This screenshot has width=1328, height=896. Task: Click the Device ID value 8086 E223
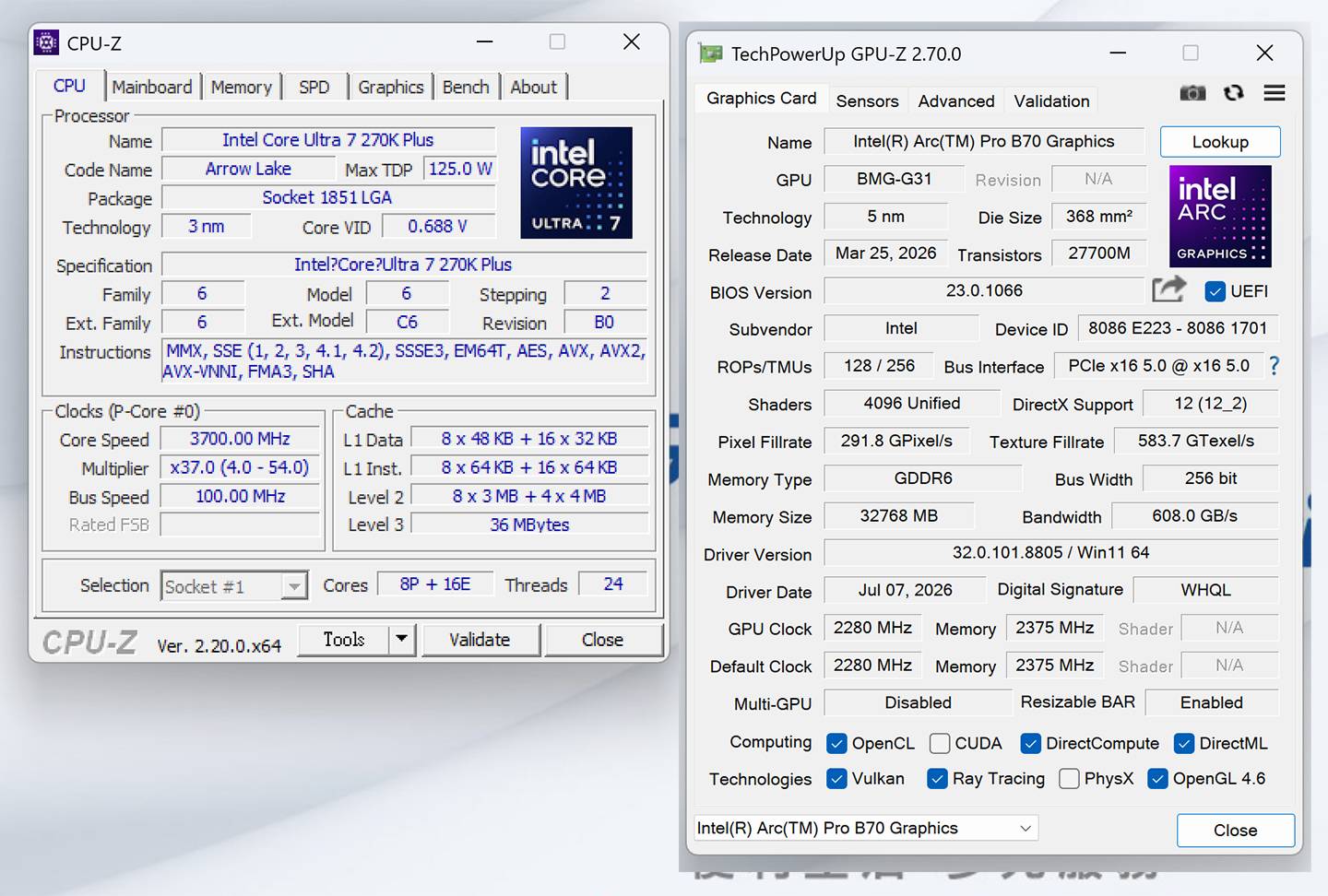[1178, 328]
